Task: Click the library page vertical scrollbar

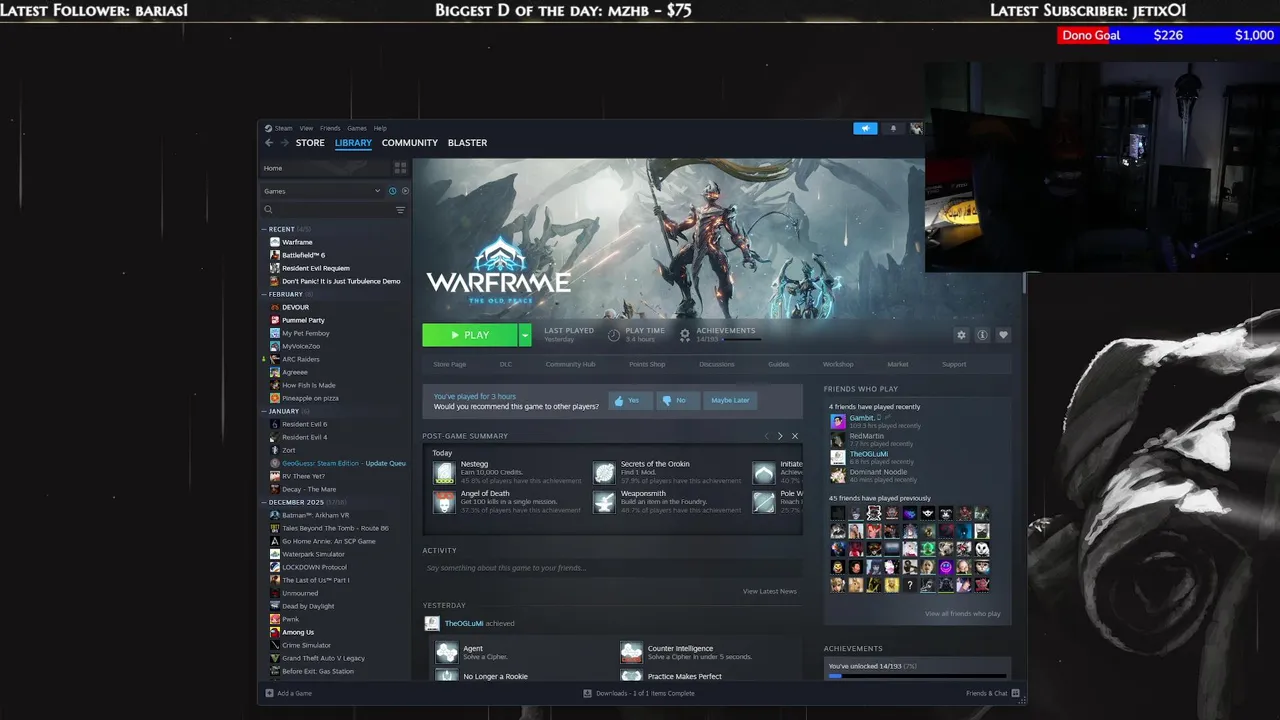Action: [1023, 282]
